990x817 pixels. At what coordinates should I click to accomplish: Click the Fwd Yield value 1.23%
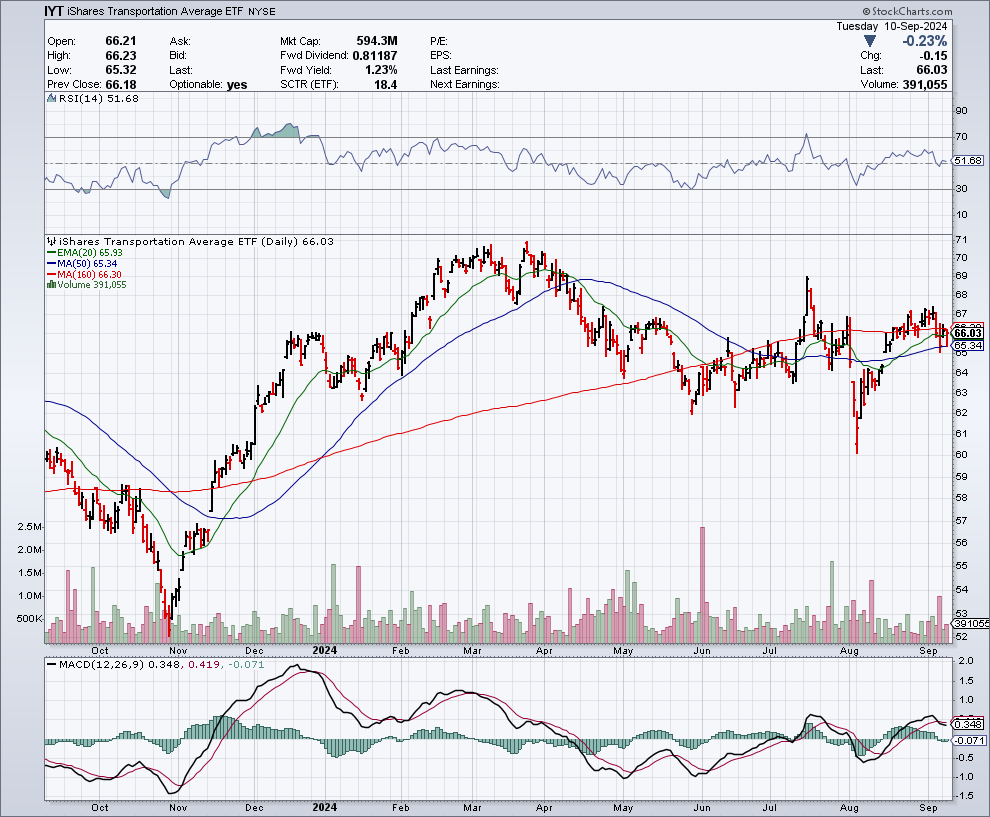click(x=381, y=70)
